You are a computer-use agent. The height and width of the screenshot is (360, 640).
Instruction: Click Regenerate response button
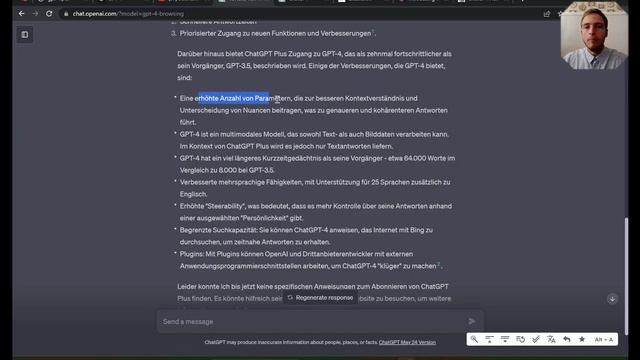pyautogui.click(x=320, y=298)
